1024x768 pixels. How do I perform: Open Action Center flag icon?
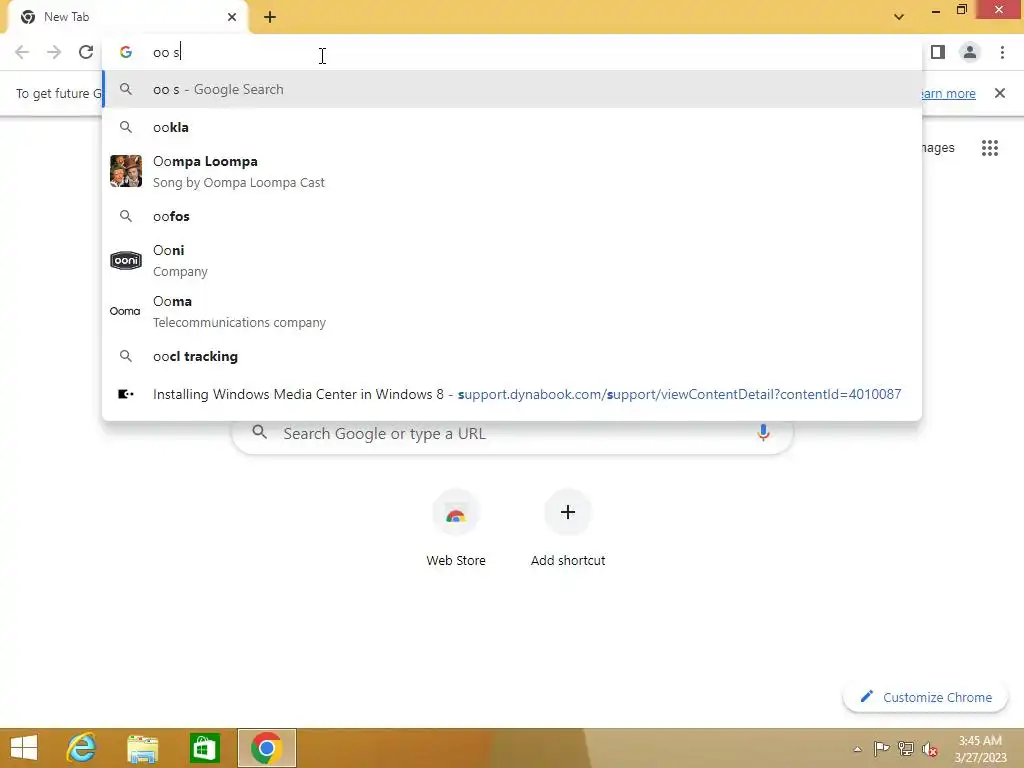881,748
